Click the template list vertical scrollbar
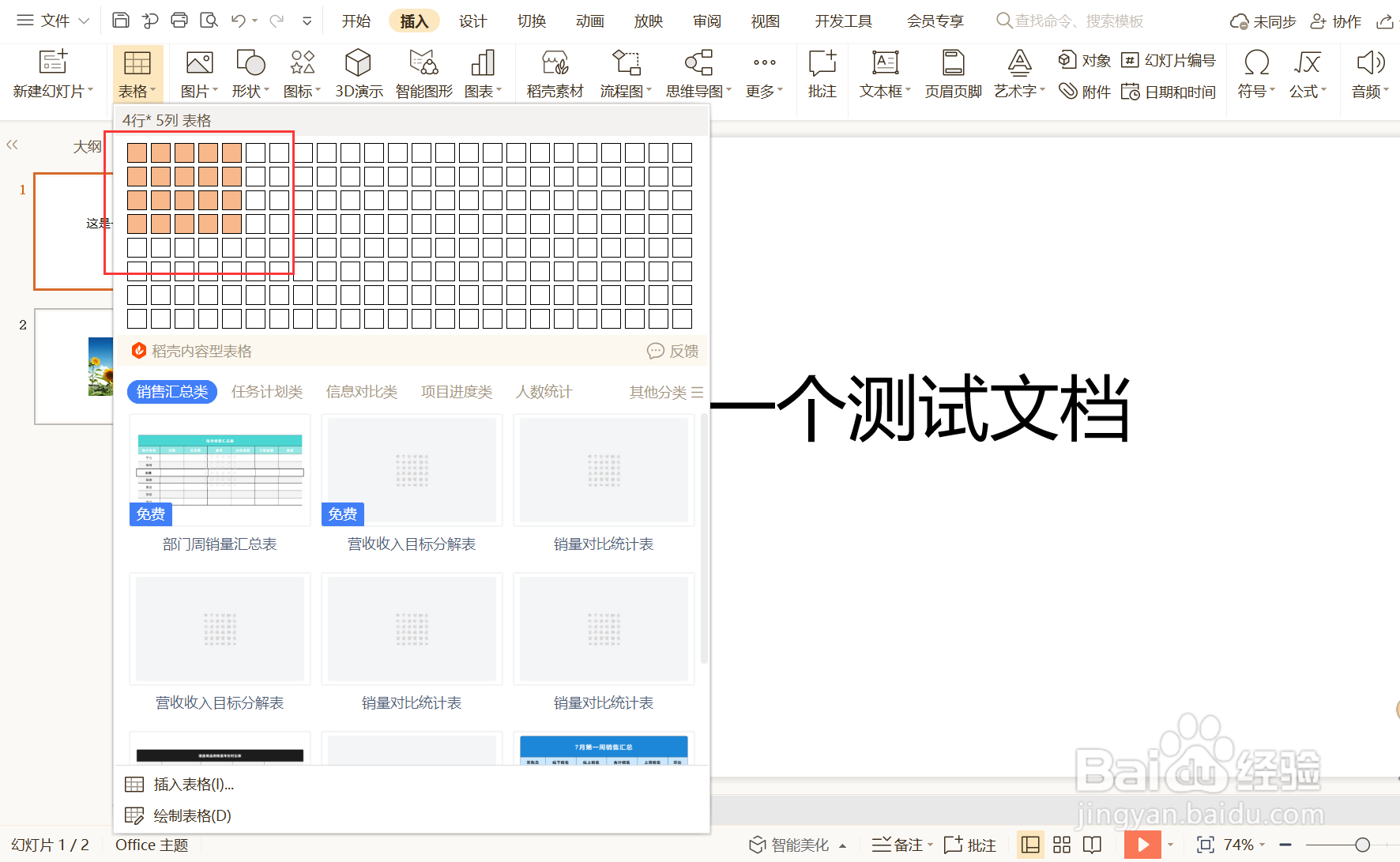Image resolution: width=1400 pixels, height=862 pixels. 703,539
